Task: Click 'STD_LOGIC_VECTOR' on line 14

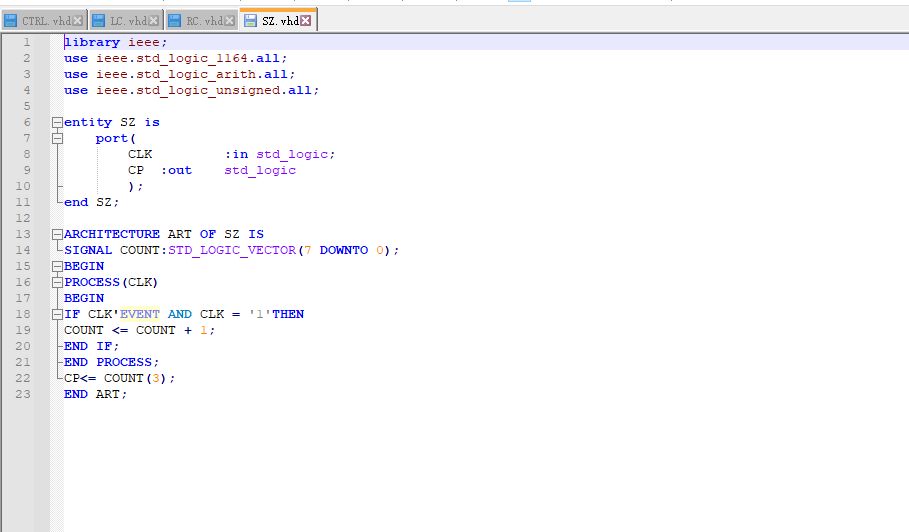Action: 232,250
